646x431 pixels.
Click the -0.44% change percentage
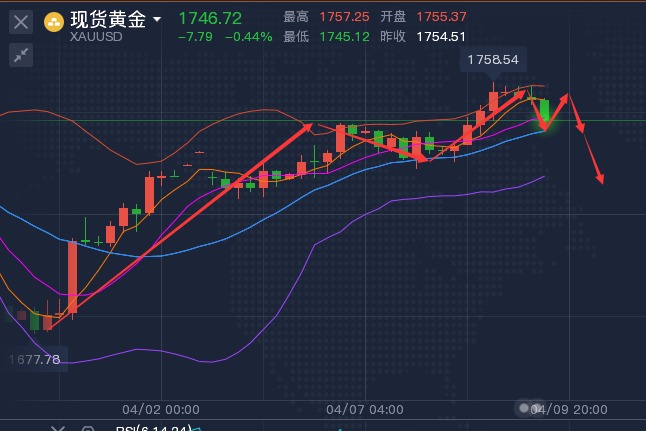click(249, 37)
